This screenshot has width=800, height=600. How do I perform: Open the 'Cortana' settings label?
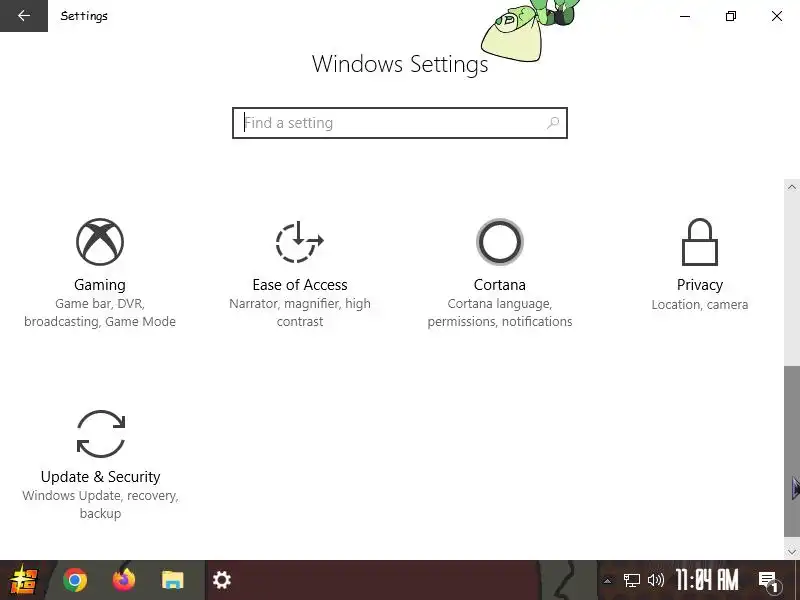[500, 285]
